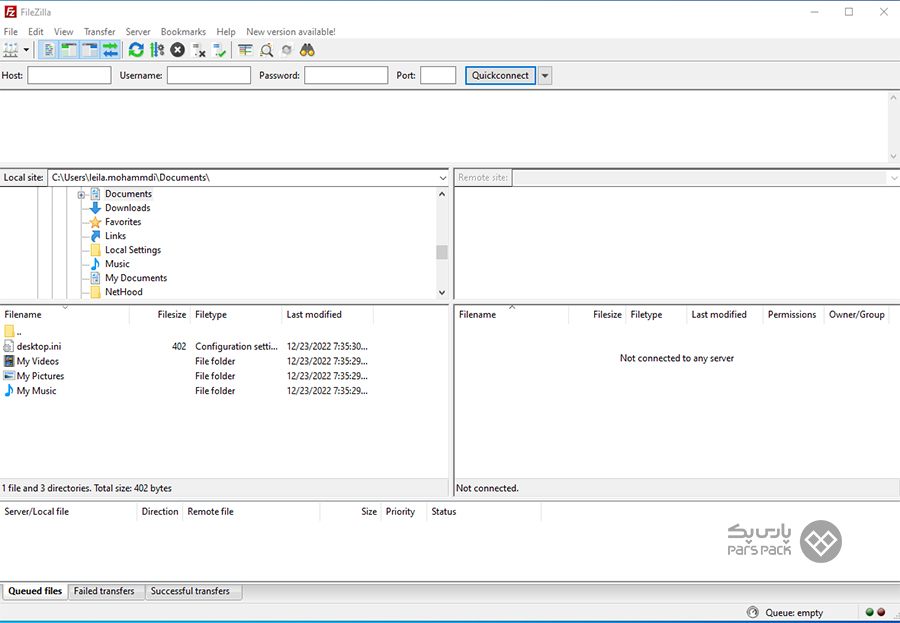Select Favorites folder in local tree
The height and width of the screenshot is (623, 900).
[x=123, y=222]
